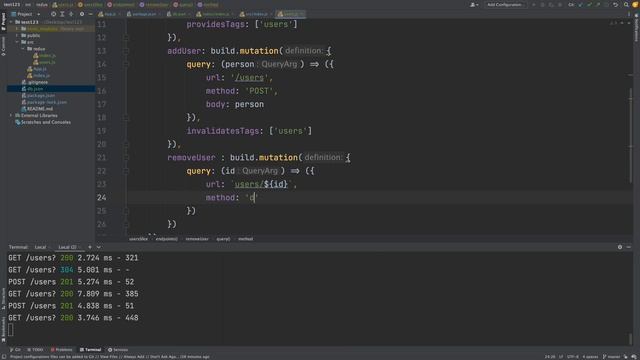This screenshot has height=360, width=640.
Task: Switch to the src/index.js editor tab
Action: click(256, 14)
